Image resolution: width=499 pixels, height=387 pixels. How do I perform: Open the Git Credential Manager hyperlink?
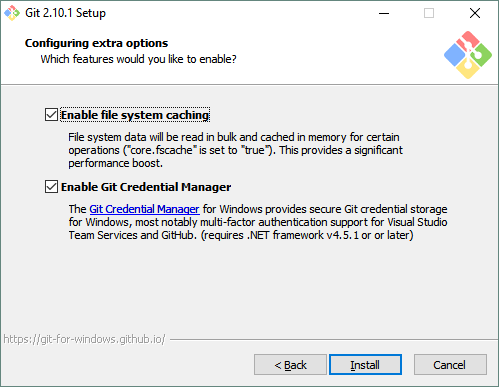click(x=144, y=209)
